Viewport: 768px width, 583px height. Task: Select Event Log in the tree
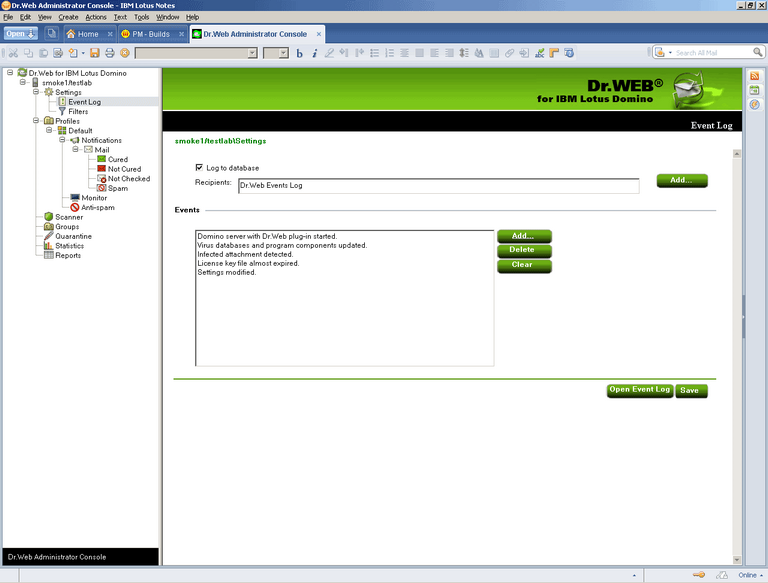(x=84, y=102)
